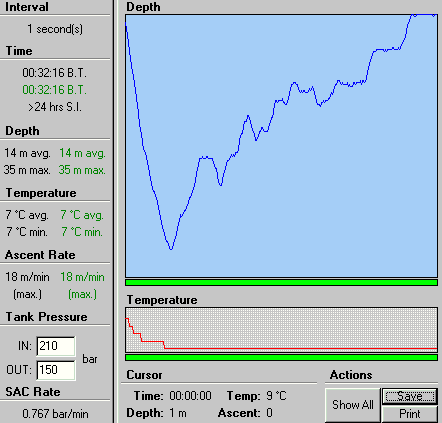Save the dive profile
This screenshot has width=442, height=423.
pos(410,396)
